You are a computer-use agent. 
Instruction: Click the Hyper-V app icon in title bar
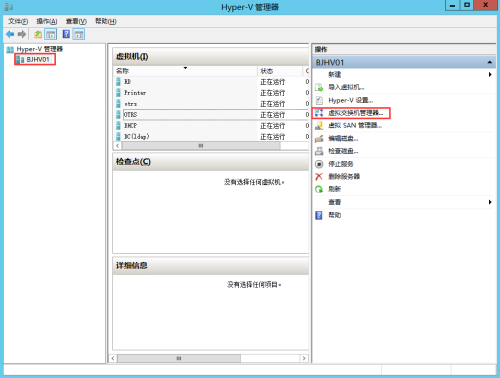9,7
